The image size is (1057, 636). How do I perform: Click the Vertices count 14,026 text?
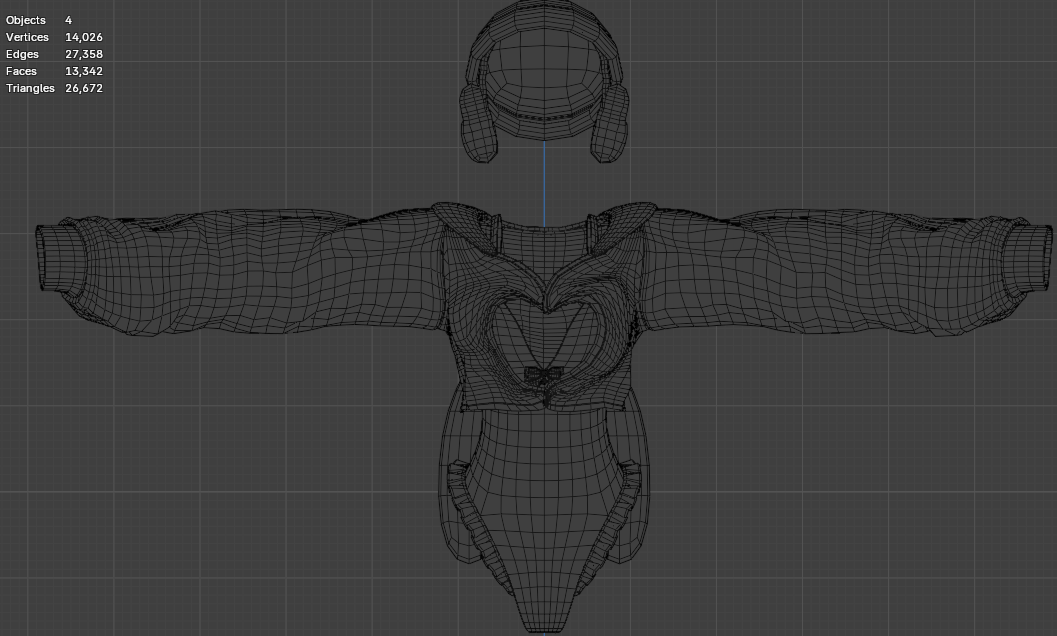point(83,37)
